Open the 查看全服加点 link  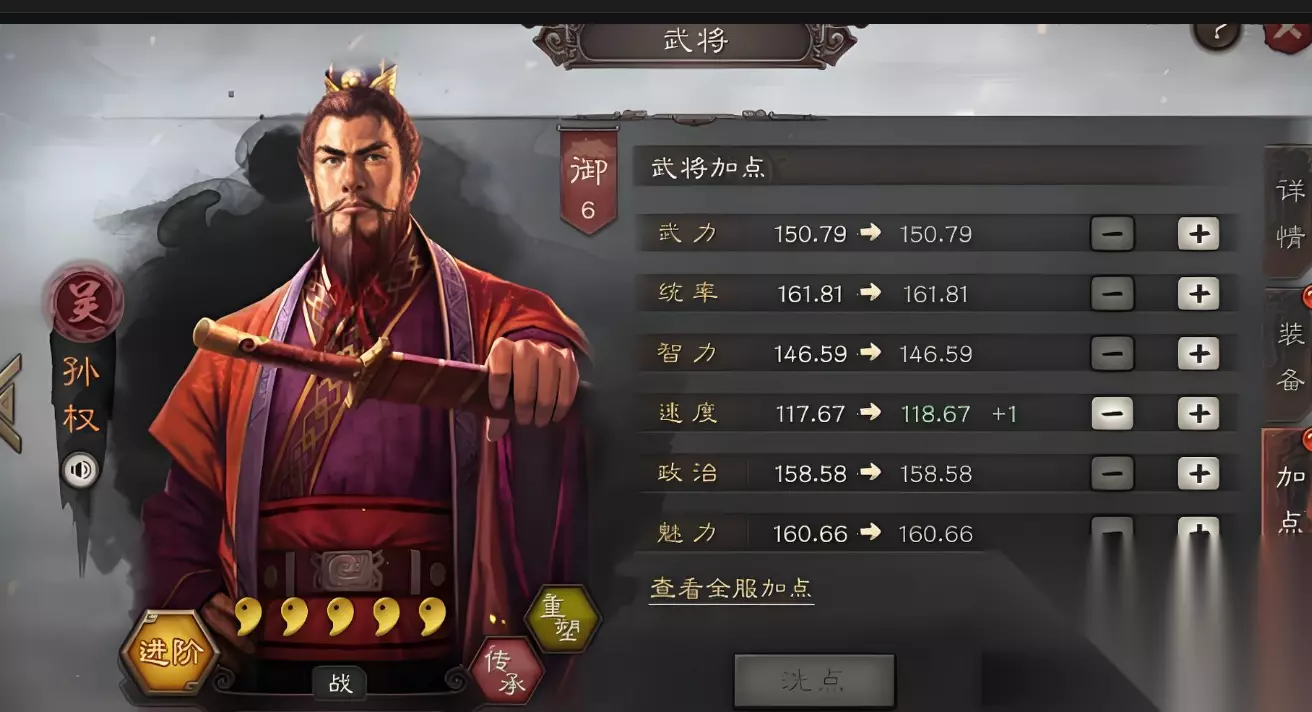[x=731, y=588]
